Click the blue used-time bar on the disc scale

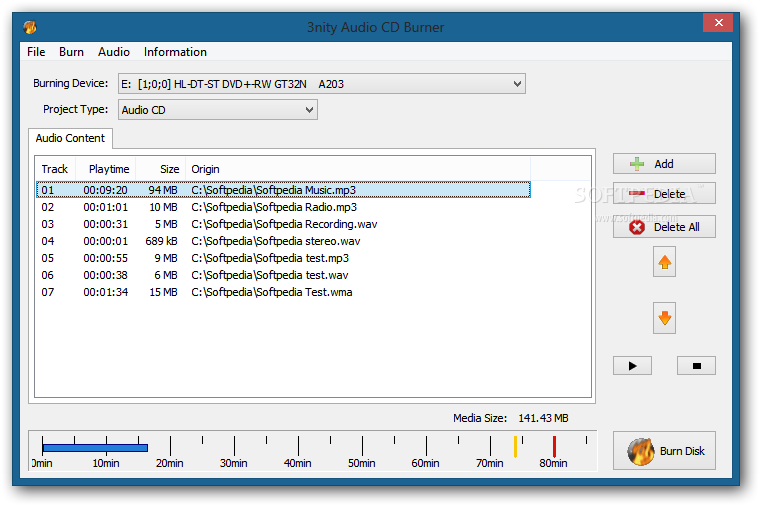(95, 448)
